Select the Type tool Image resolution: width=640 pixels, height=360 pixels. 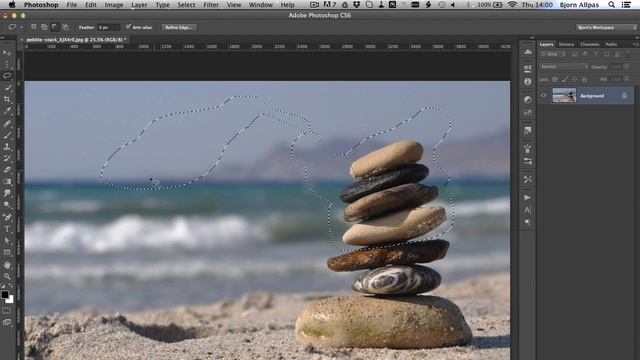click(7, 229)
